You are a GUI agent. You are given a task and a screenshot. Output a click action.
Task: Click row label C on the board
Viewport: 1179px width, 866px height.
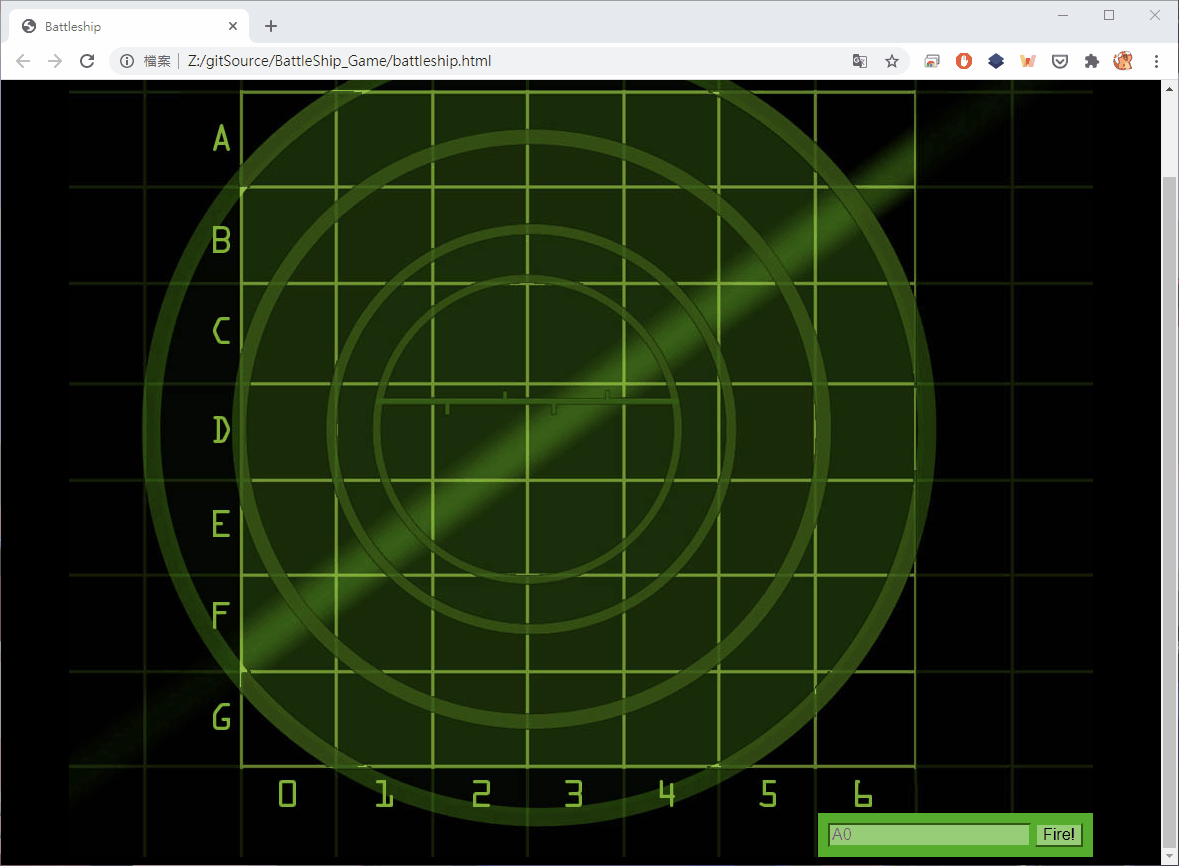pyautogui.click(x=221, y=331)
